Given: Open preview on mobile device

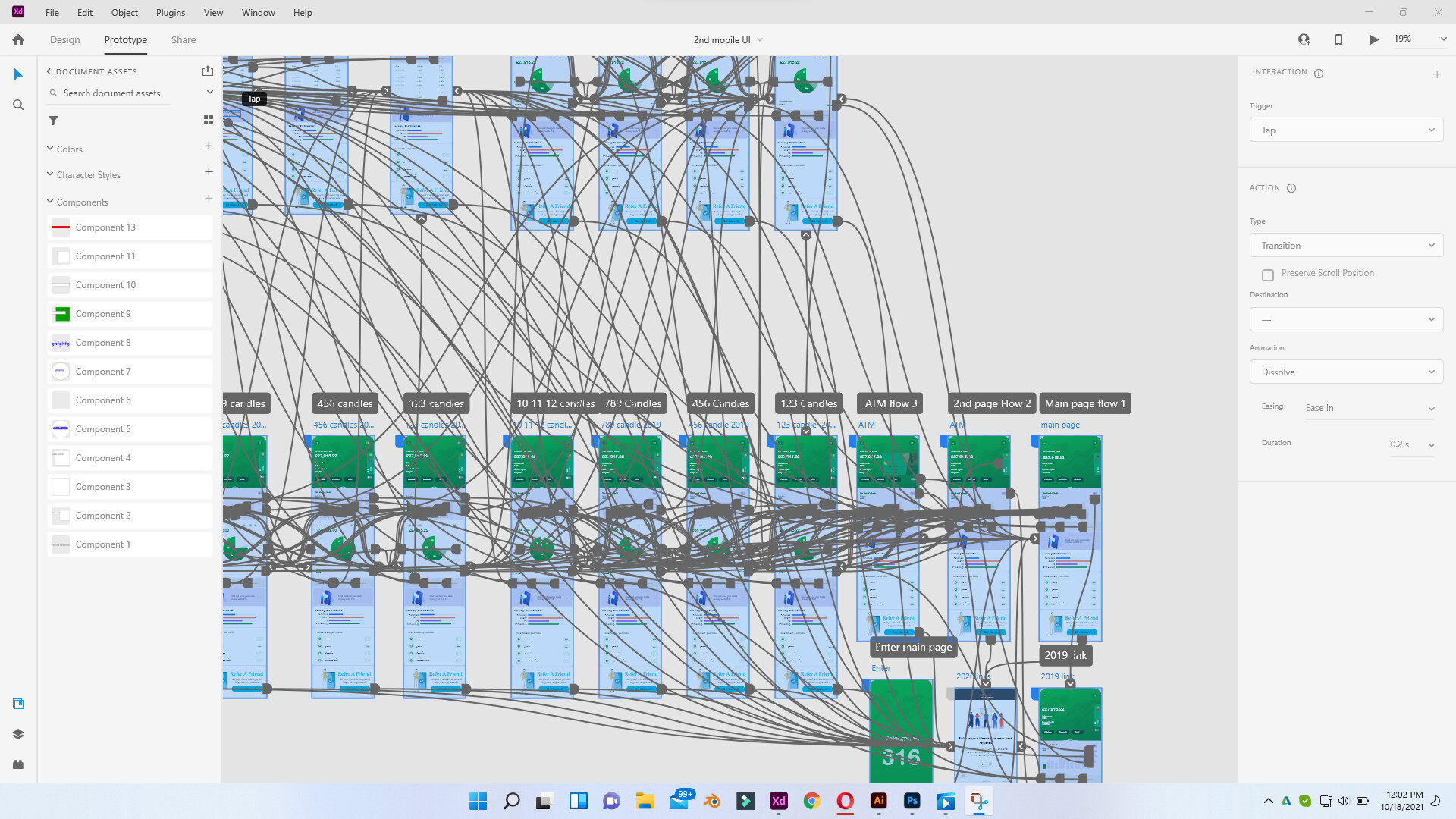Looking at the screenshot, I should tap(1338, 39).
